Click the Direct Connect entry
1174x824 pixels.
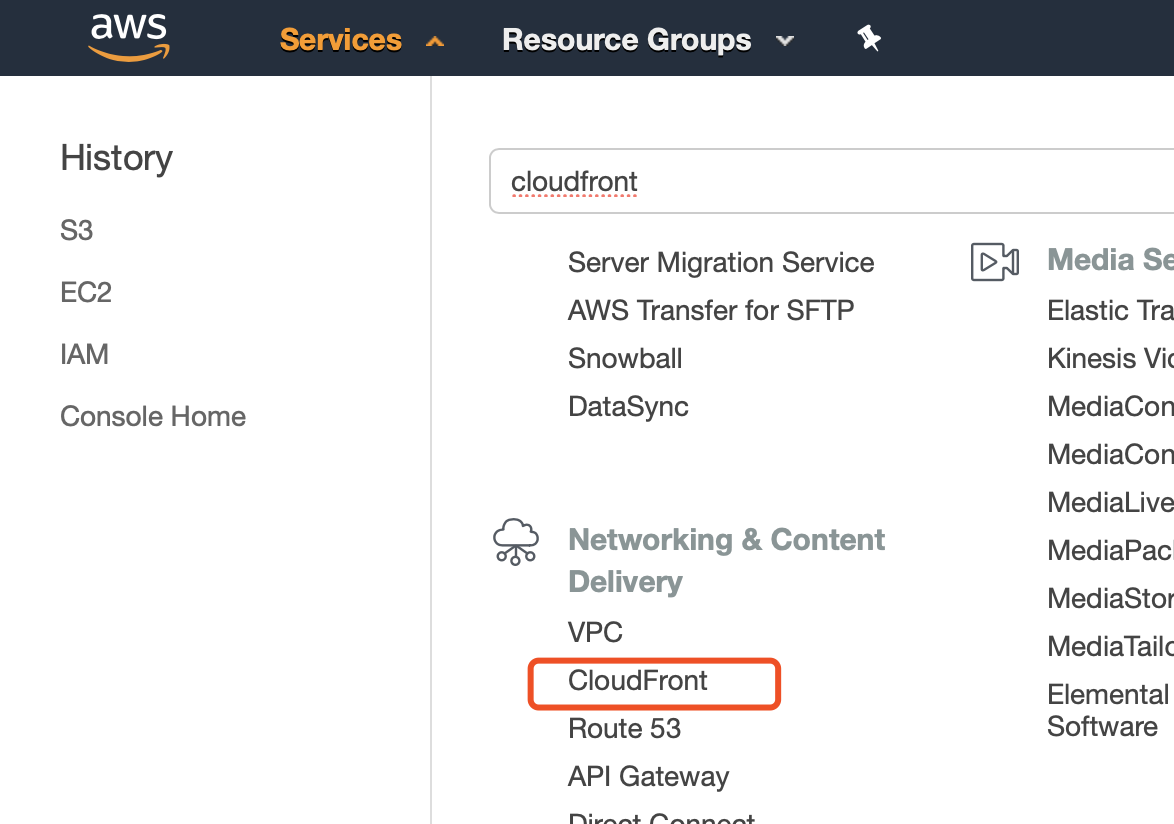660,816
